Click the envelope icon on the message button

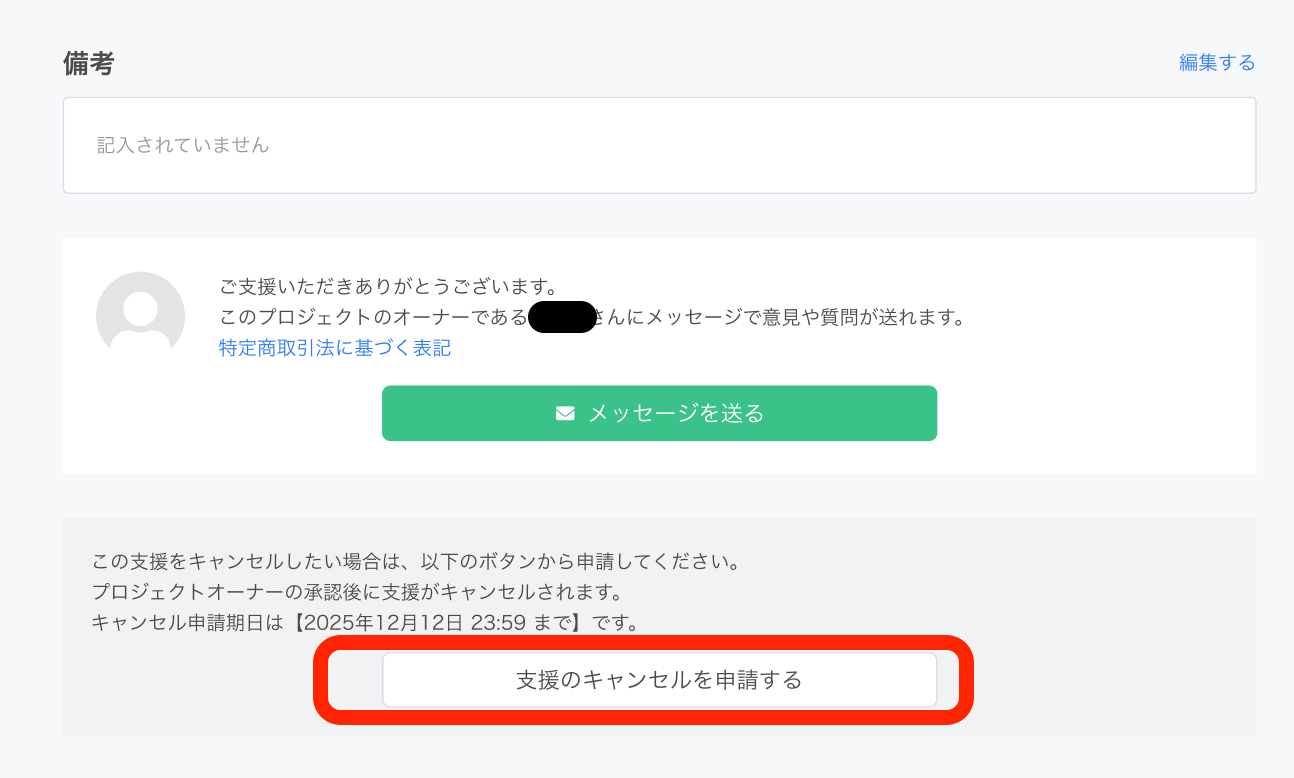click(565, 412)
